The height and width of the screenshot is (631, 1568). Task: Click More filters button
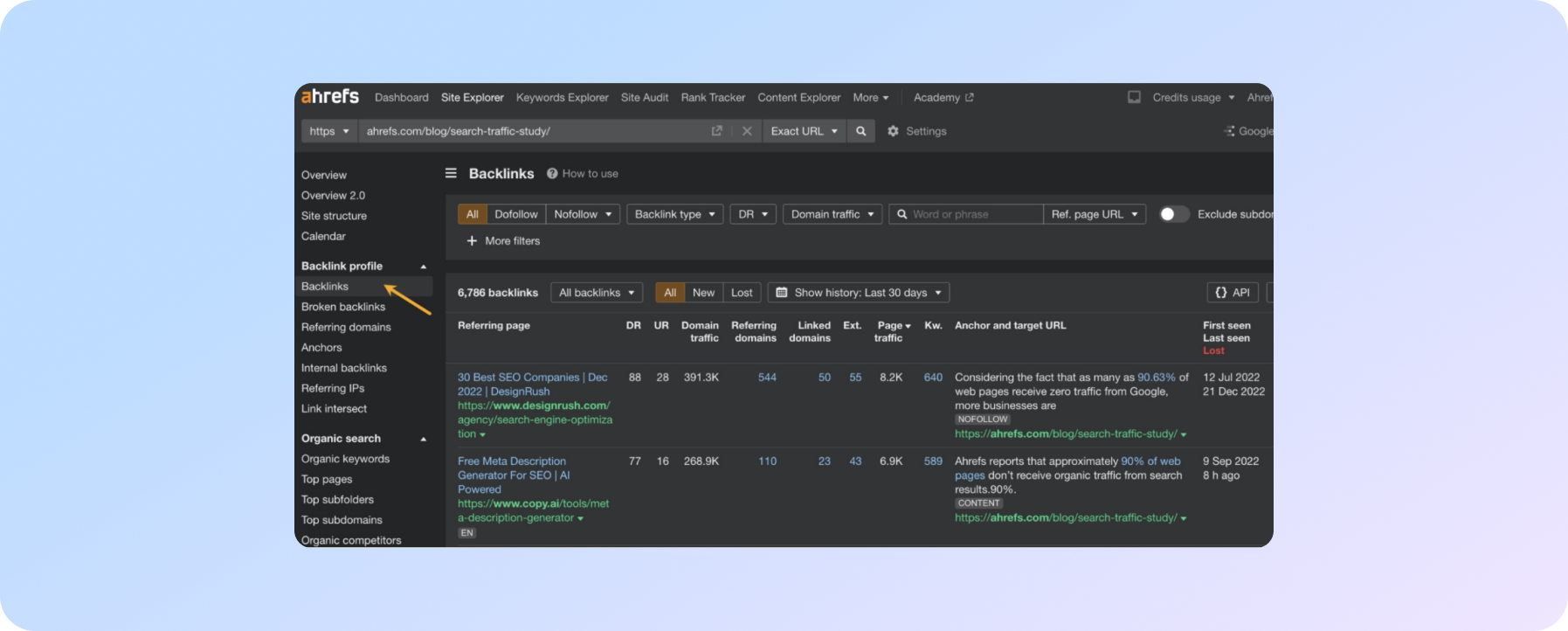(x=503, y=240)
